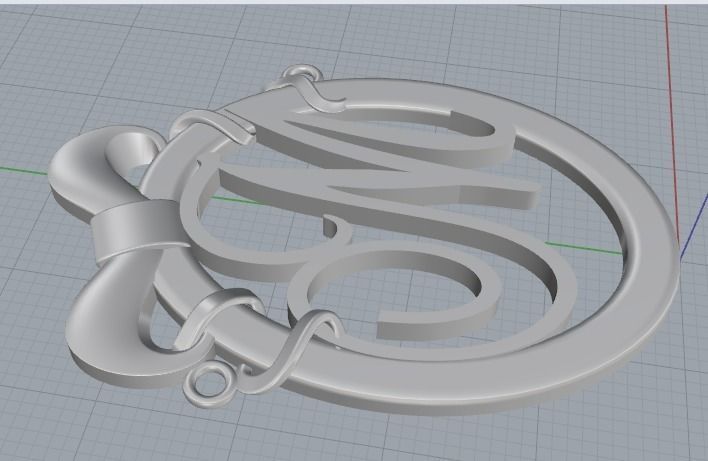Select the small loop at the top of the pendant
The height and width of the screenshot is (461, 708).
point(303,73)
